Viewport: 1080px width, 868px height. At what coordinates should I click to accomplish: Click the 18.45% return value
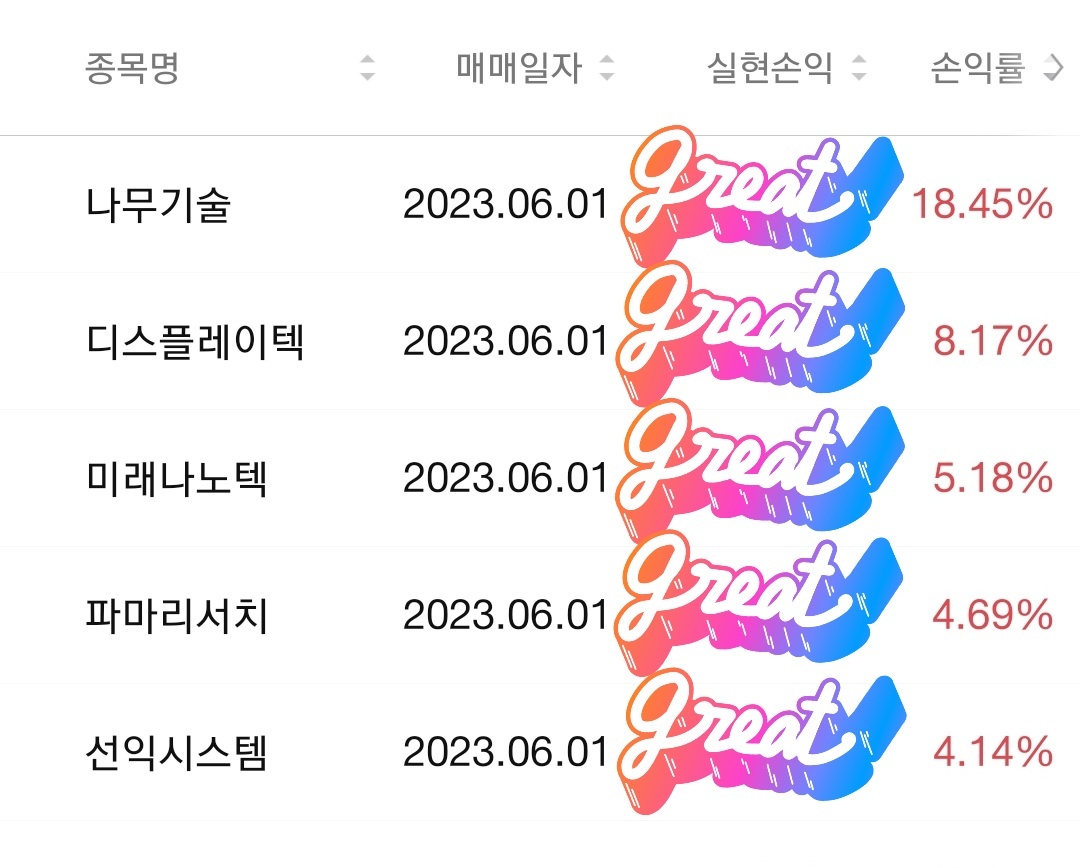(x=982, y=204)
